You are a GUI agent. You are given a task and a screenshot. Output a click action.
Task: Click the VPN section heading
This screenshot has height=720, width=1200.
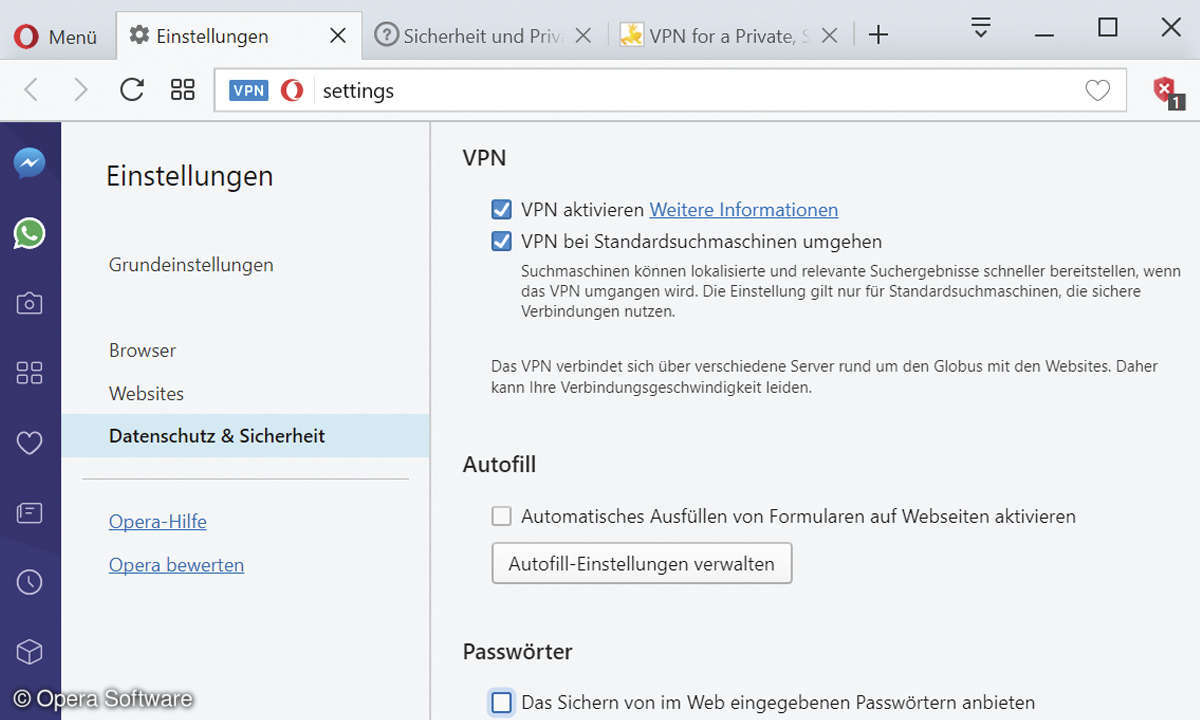point(485,158)
